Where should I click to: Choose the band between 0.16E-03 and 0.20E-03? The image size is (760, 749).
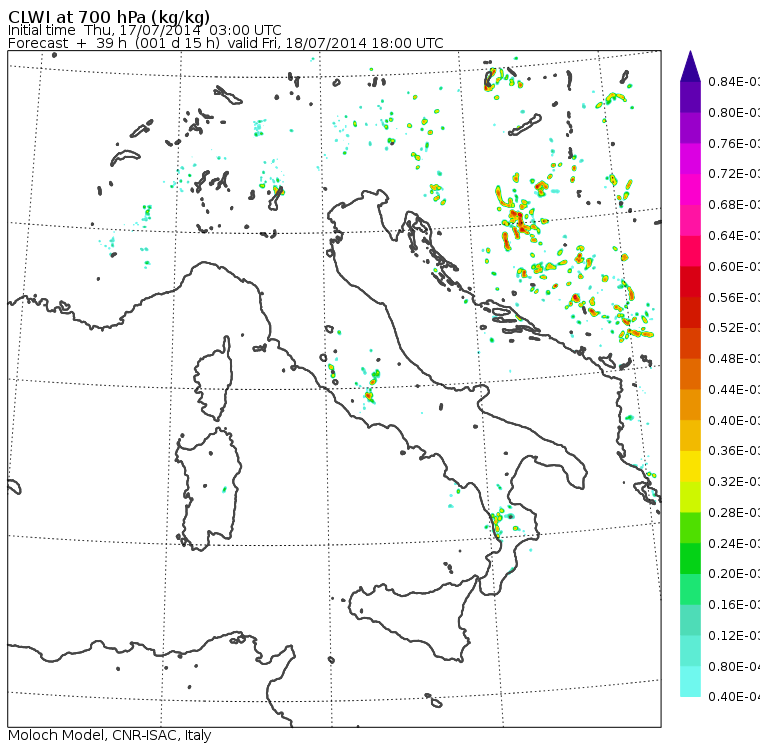point(690,589)
